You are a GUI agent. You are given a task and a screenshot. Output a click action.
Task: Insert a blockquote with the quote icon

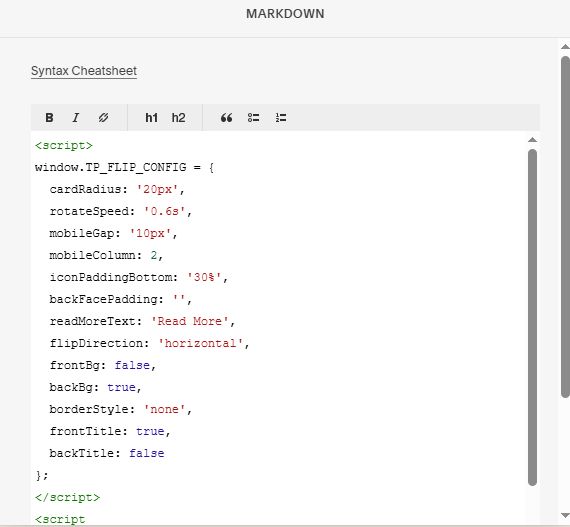coord(226,118)
